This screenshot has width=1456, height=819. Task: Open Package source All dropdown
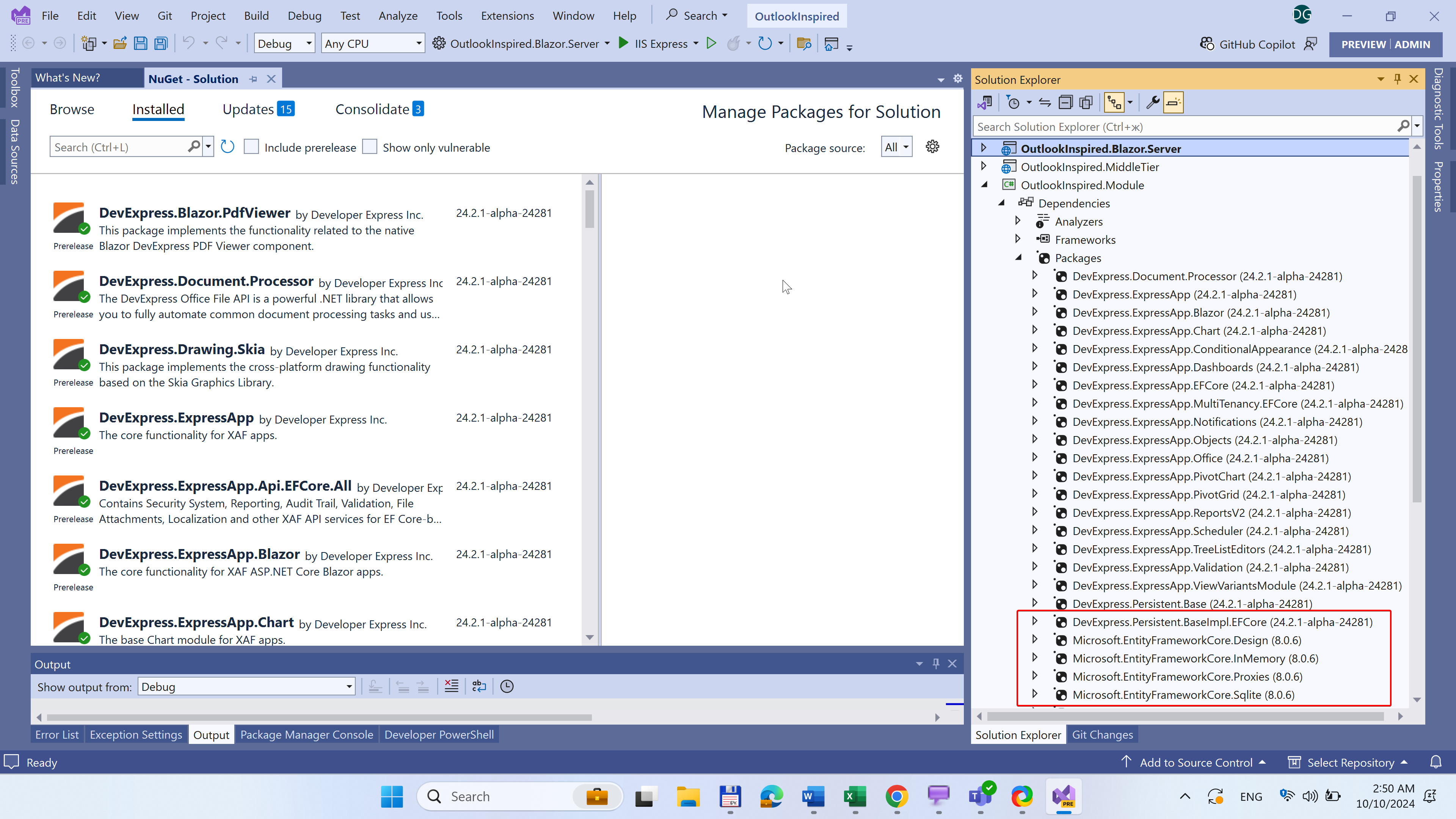tap(896, 147)
